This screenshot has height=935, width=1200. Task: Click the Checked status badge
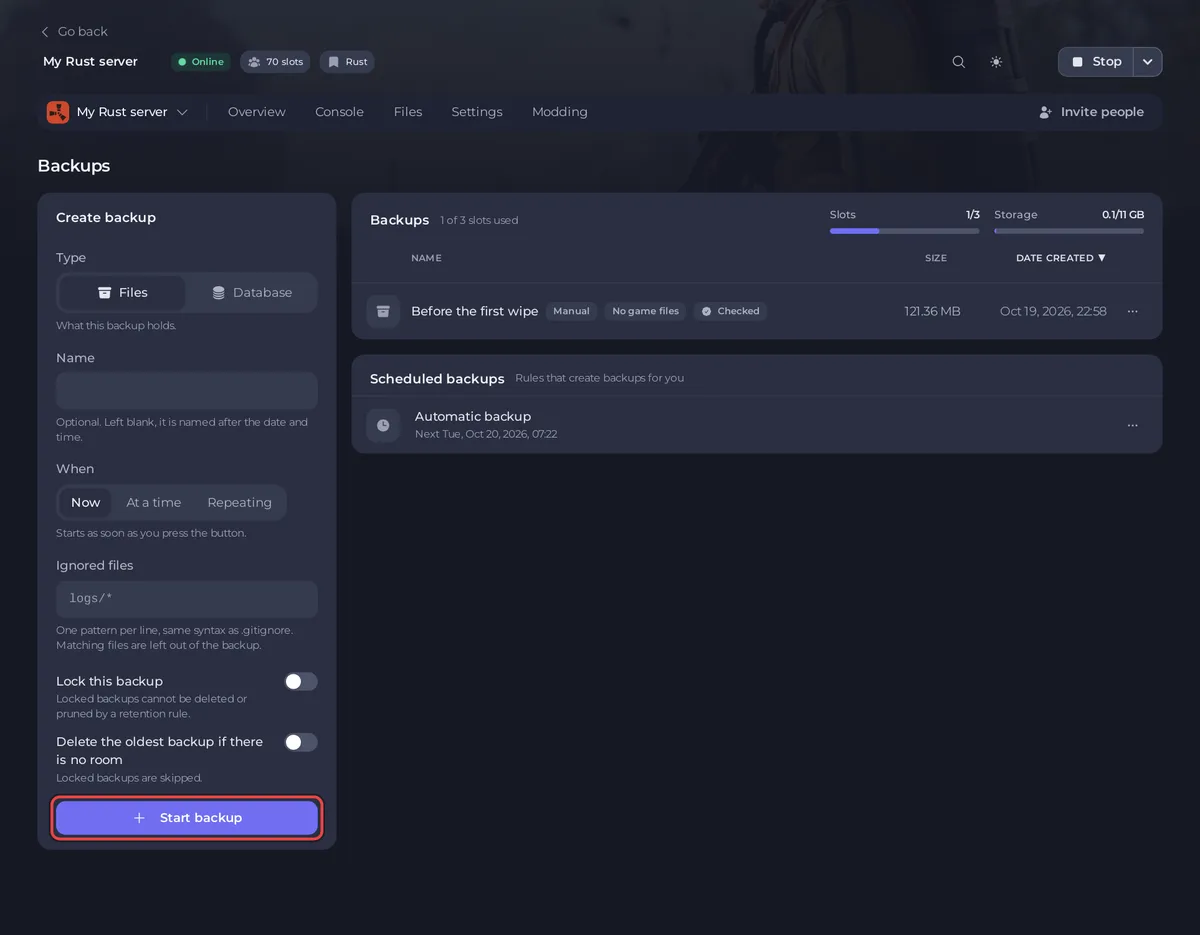(730, 311)
